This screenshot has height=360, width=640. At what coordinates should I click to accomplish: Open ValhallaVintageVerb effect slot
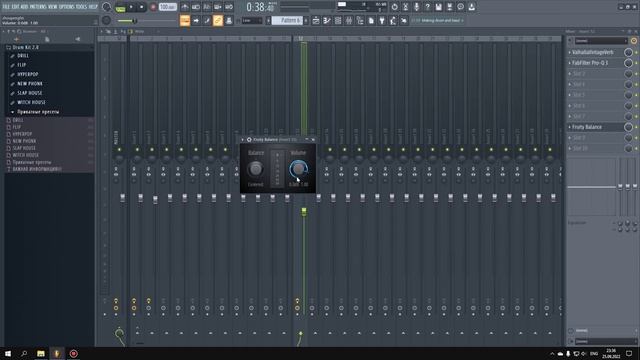593,52
